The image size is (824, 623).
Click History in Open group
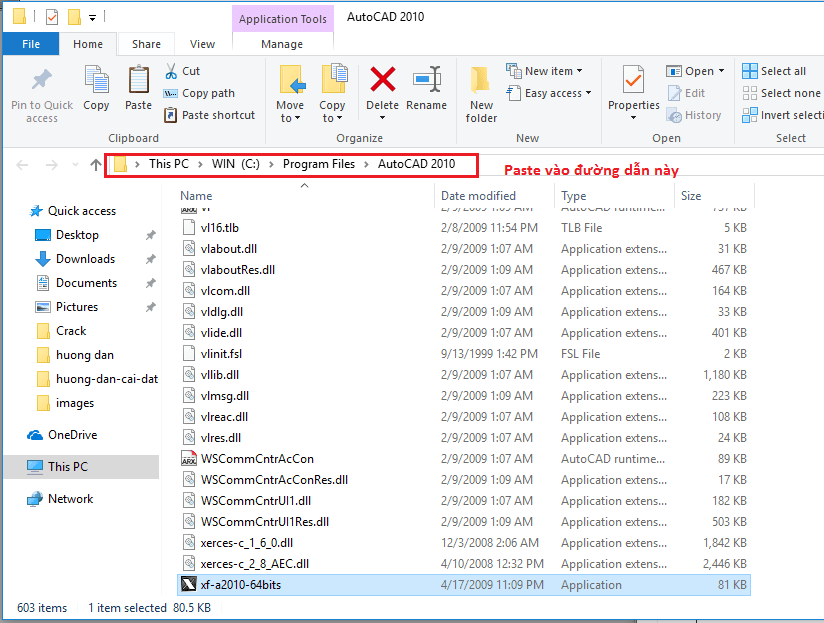coord(694,115)
